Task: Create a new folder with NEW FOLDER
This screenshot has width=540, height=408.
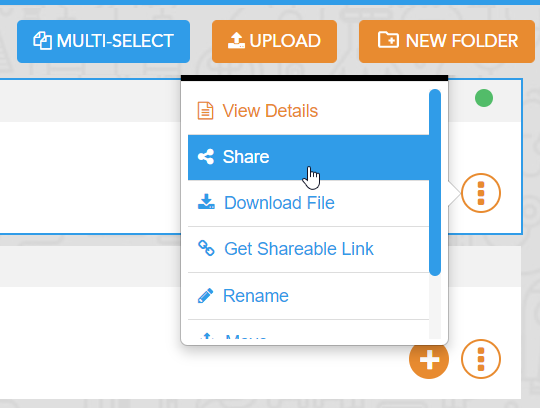Action: coord(447,41)
